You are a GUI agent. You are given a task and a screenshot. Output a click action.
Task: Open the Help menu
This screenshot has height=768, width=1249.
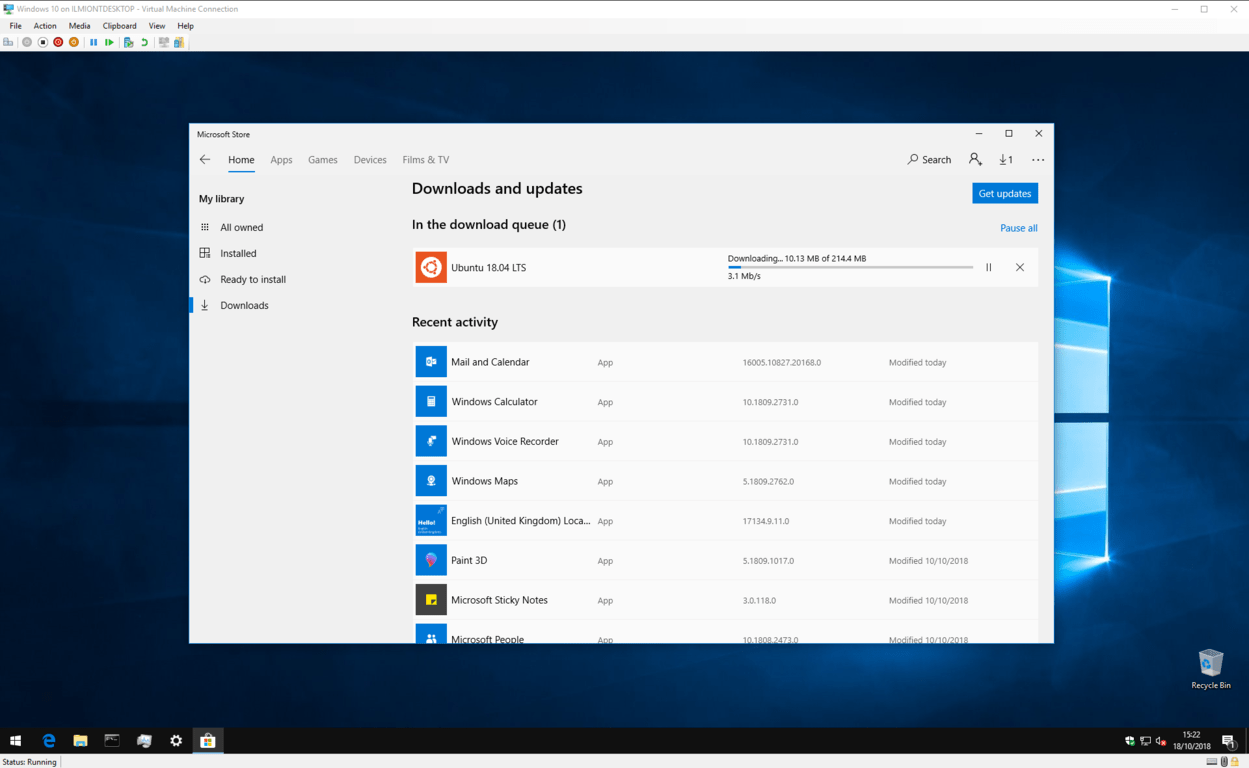click(x=185, y=26)
